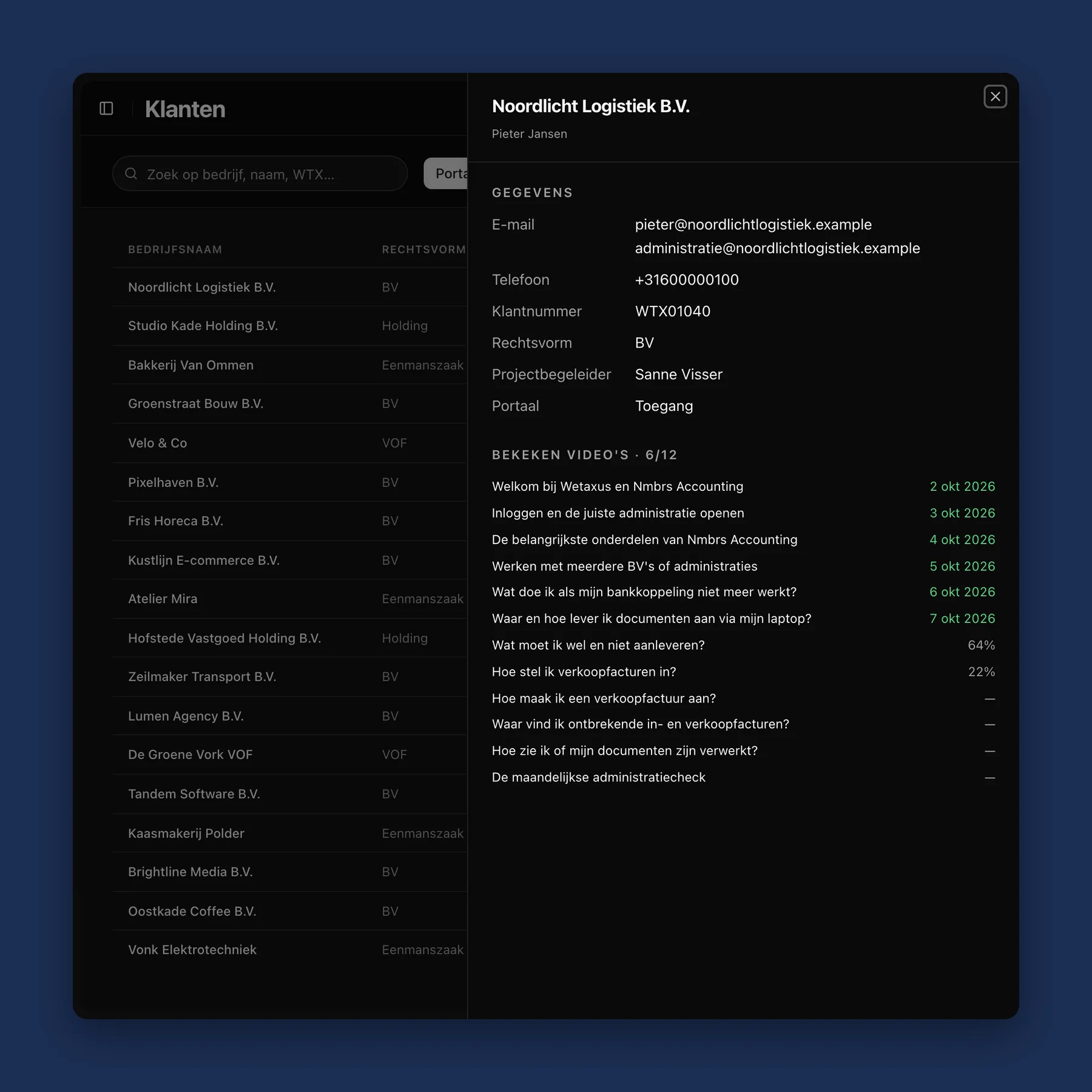
Task: Open De Groene Vork VOF row
Action: 290,755
